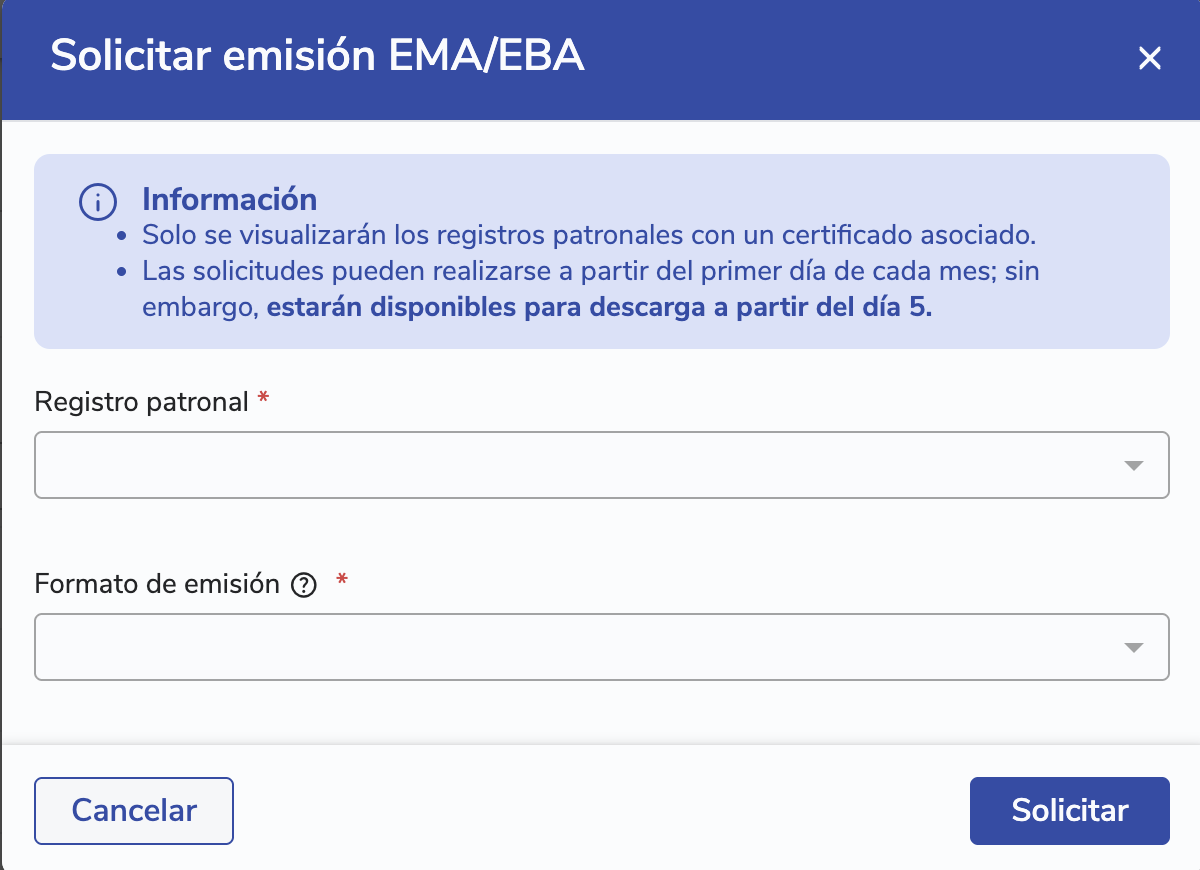The height and width of the screenshot is (870, 1200).
Task: Click the bullet point before Solo se visualizarán
Action: 122,237
